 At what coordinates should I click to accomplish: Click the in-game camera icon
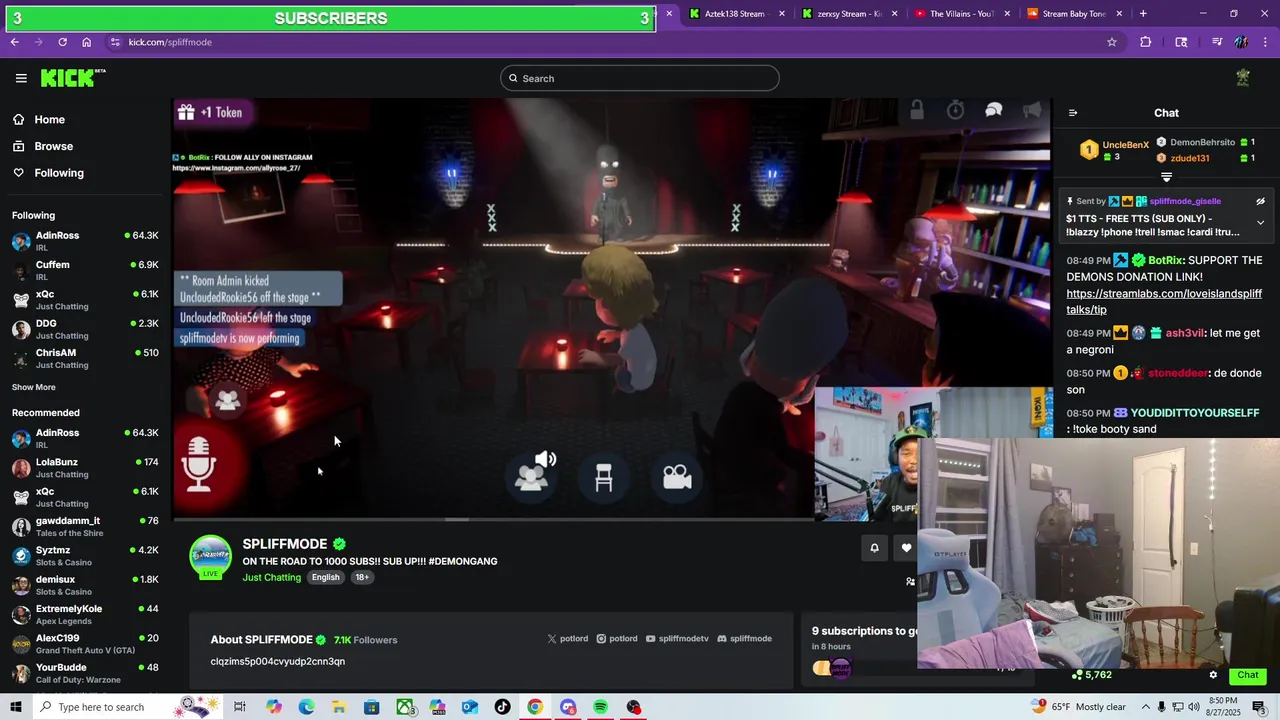pos(677,477)
